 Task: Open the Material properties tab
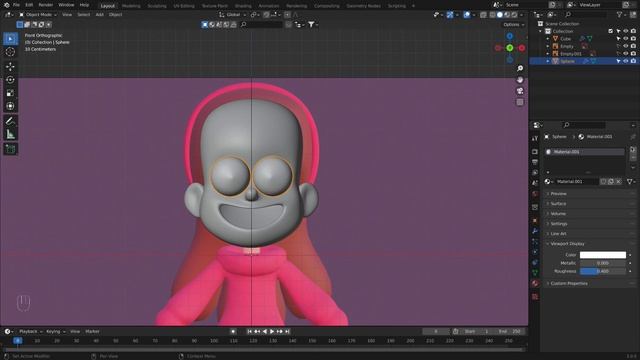tap(535, 283)
